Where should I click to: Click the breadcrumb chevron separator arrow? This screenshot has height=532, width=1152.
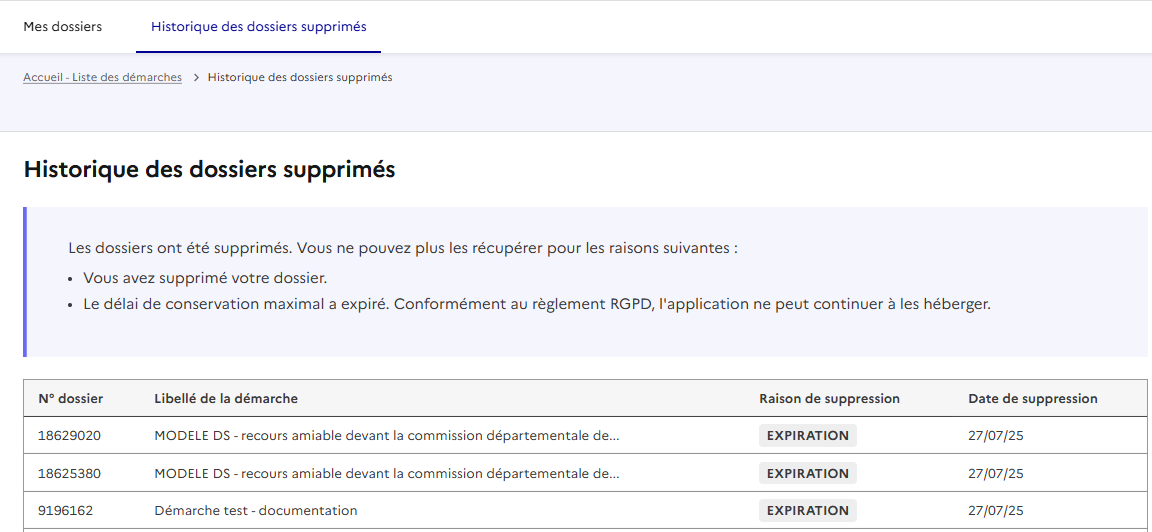pyautogui.click(x=196, y=78)
